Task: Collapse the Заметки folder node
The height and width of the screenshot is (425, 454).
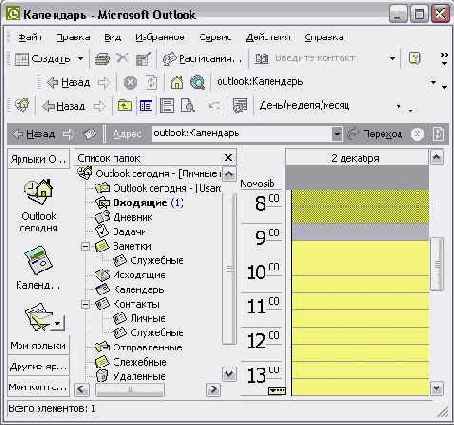Action: (86, 246)
